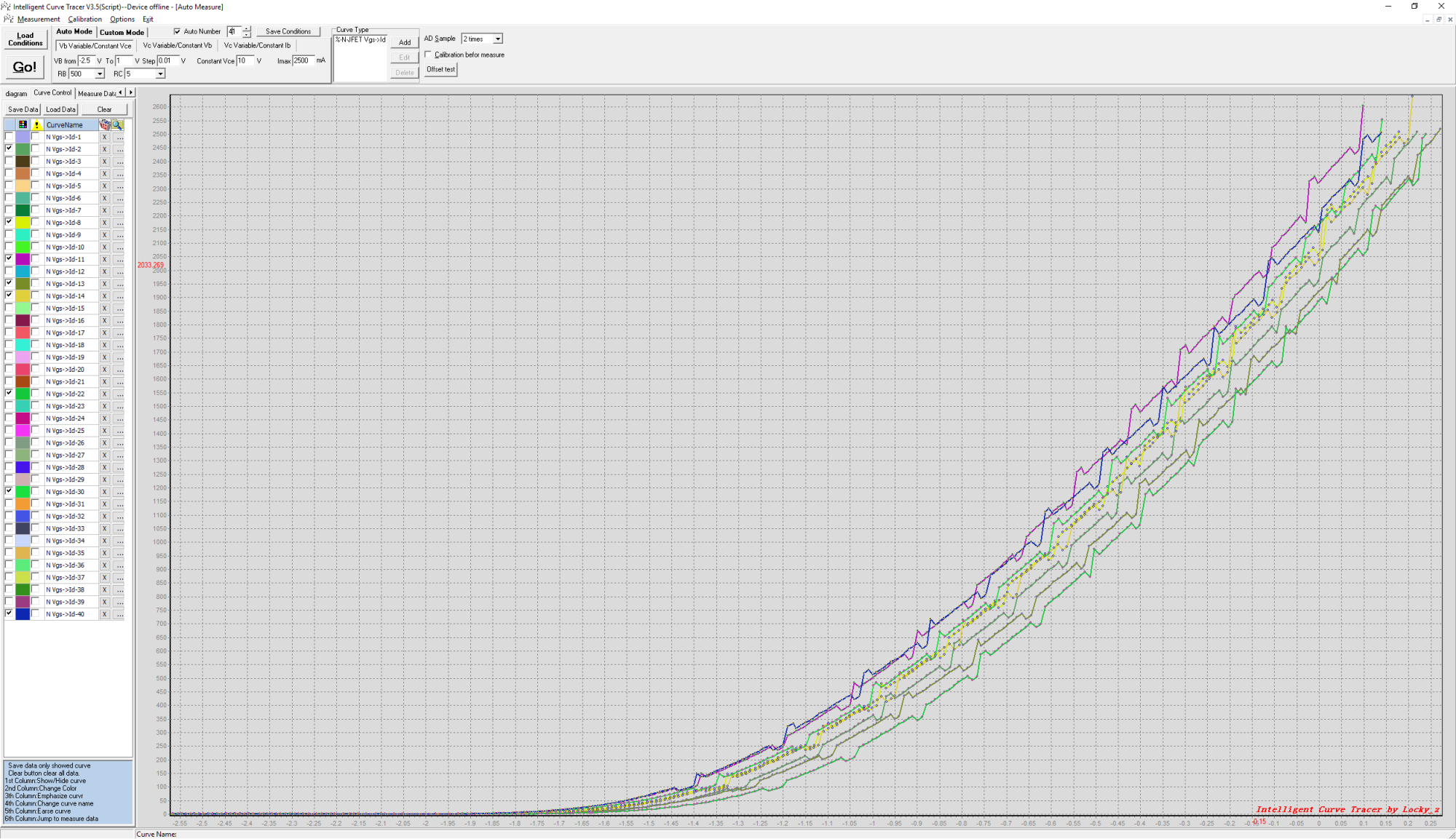Click the Imax input field
This screenshot has height=839, width=1456.
coord(303,61)
